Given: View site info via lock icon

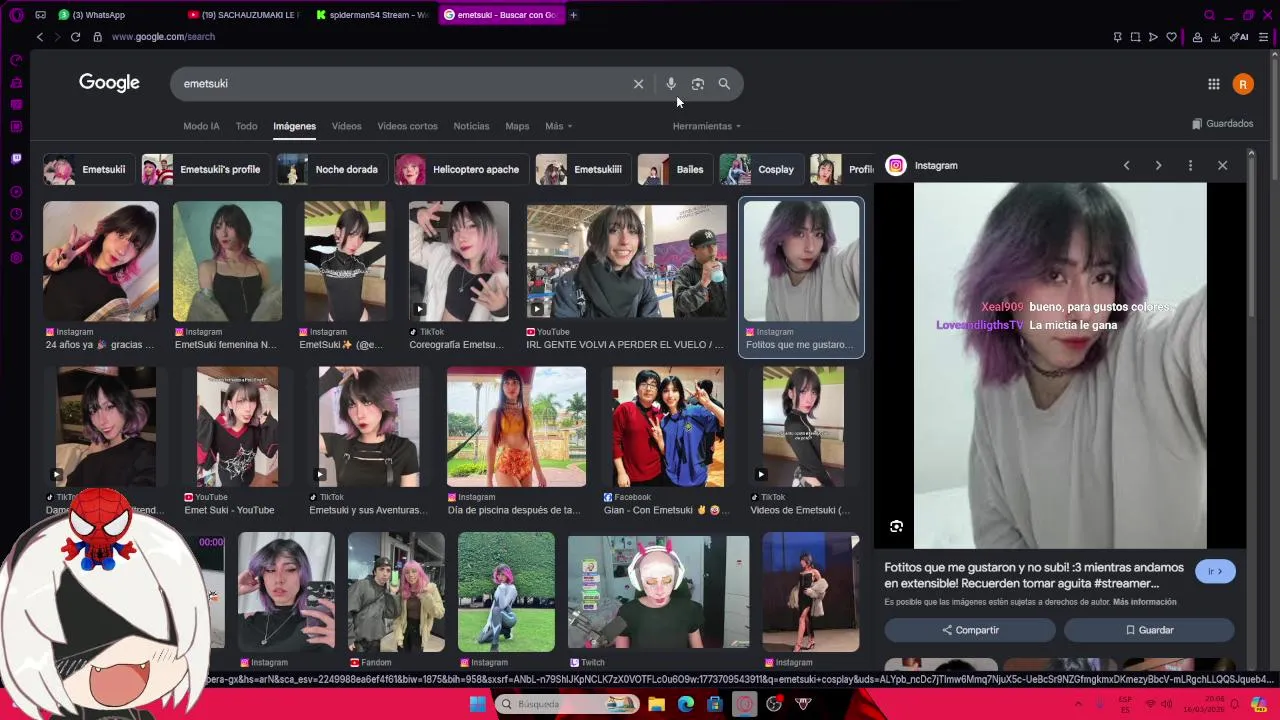Looking at the screenshot, I should 97,37.
